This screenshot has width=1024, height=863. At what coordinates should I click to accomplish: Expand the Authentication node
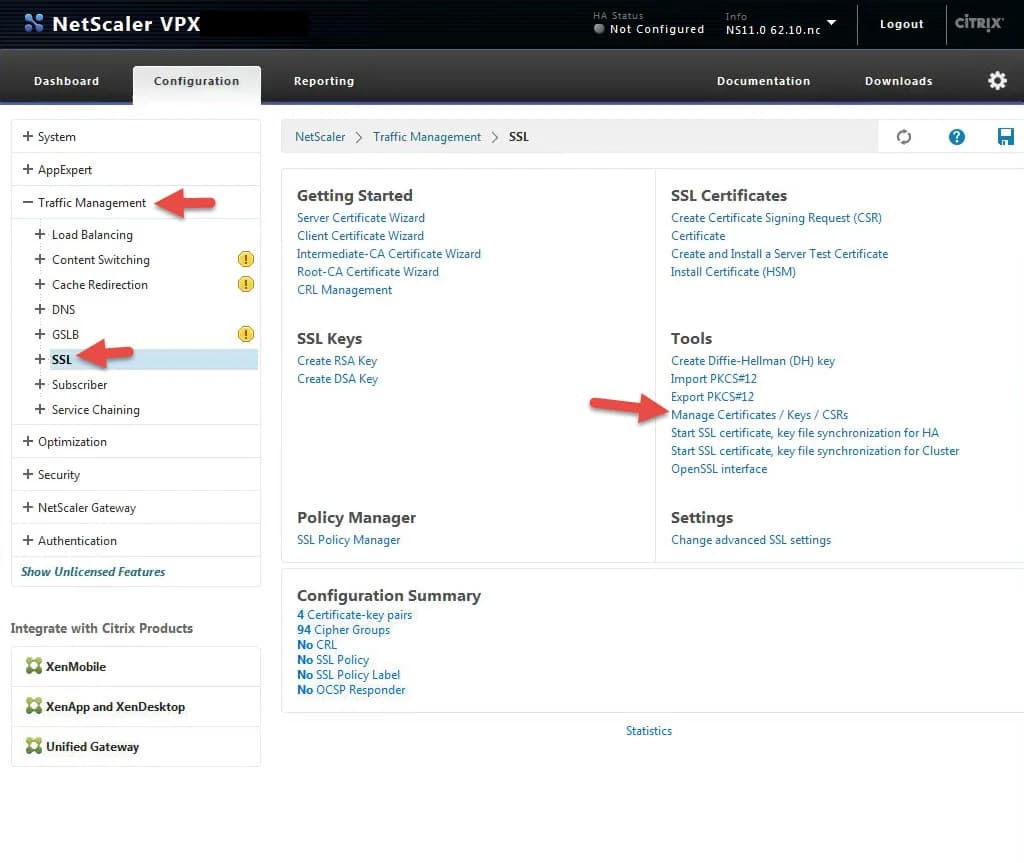[27, 540]
